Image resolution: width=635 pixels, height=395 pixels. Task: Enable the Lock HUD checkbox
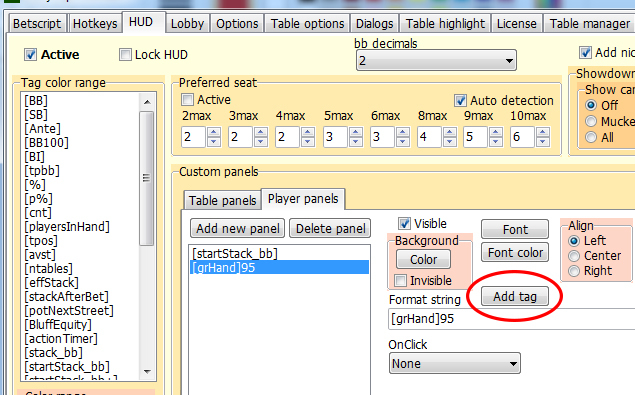click(126, 54)
